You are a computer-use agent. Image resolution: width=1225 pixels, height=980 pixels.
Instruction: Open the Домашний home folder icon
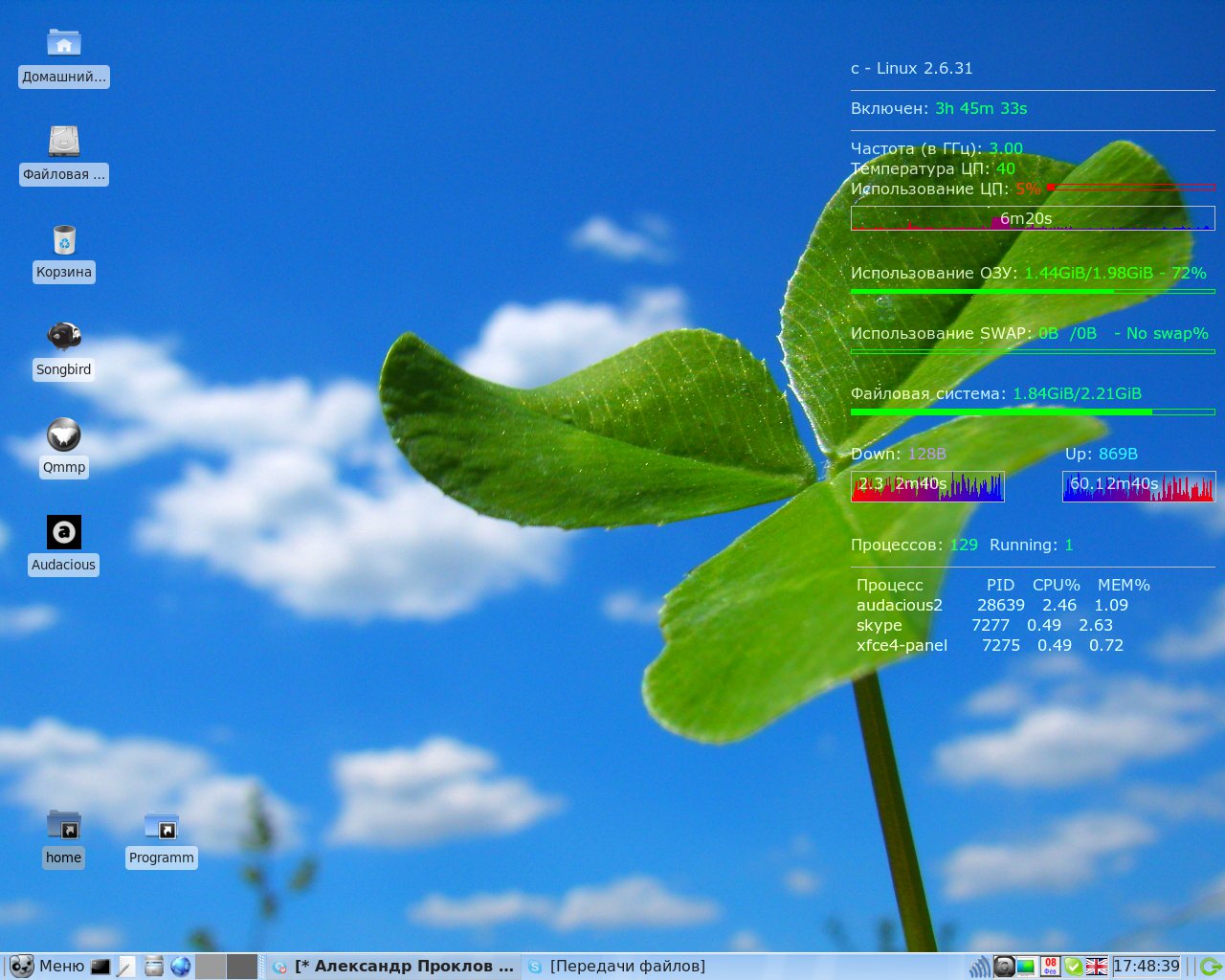coord(64,44)
